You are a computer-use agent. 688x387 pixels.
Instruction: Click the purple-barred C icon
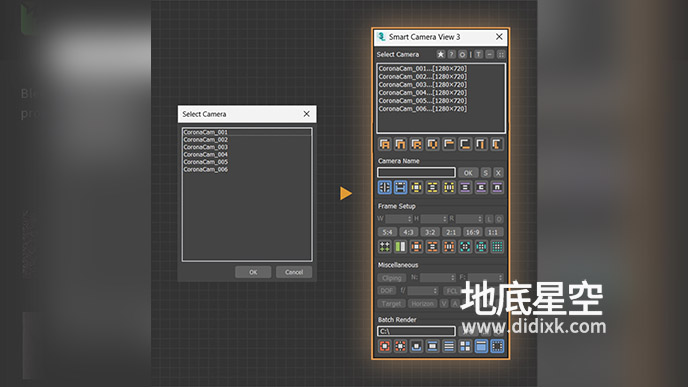point(481,187)
